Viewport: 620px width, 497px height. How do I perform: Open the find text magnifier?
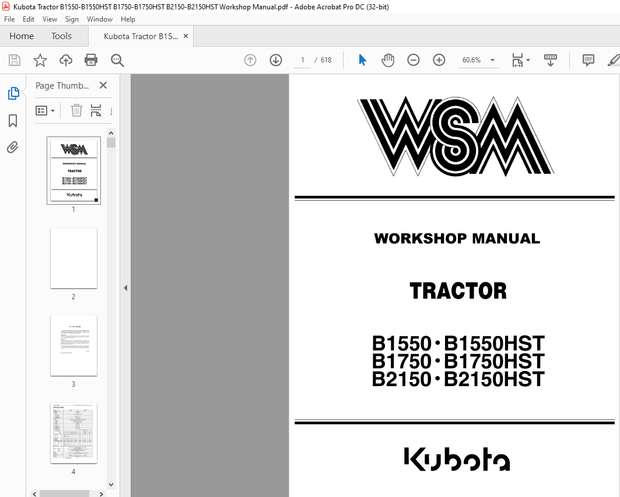(117, 60)
